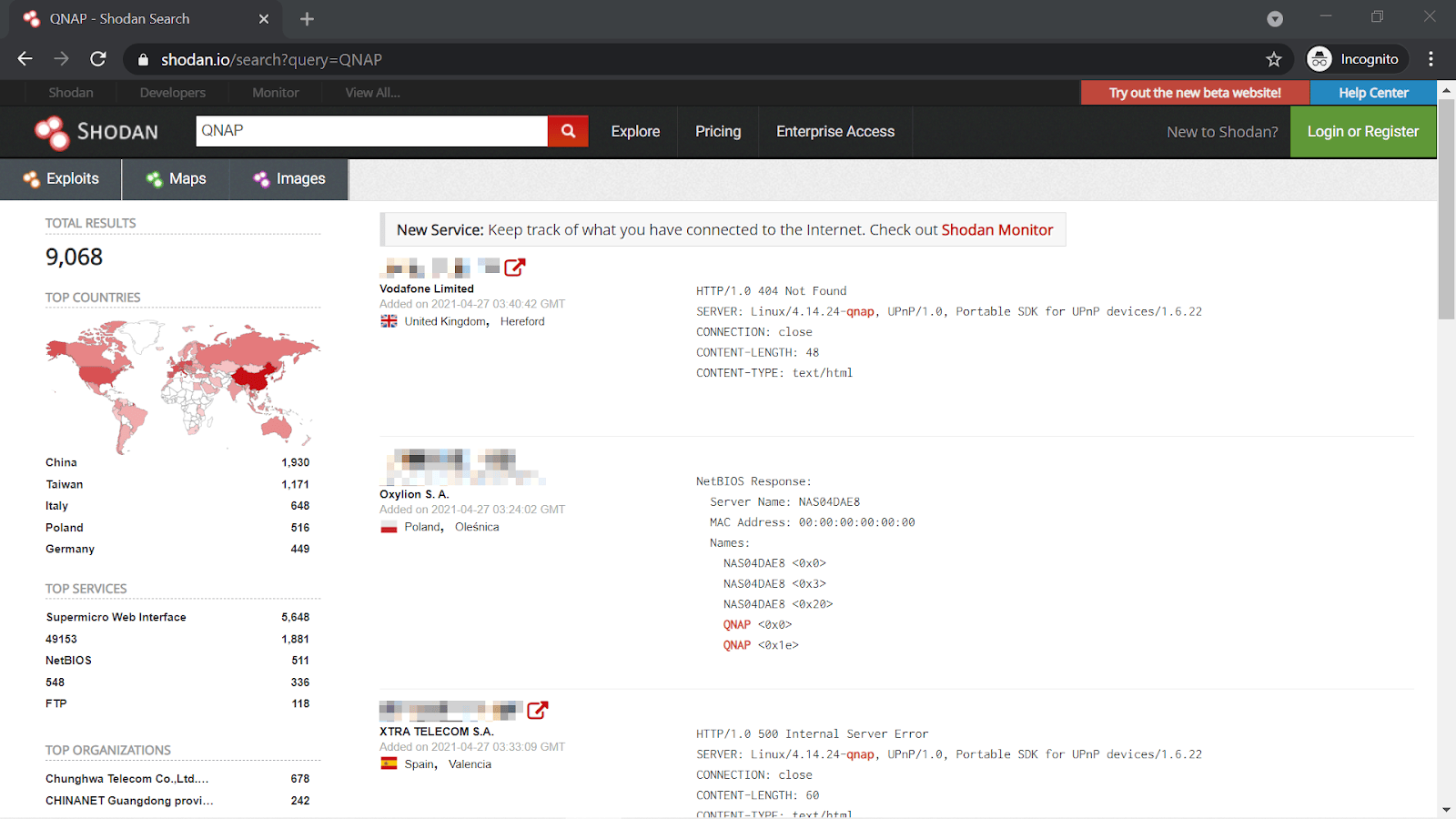Open the Developers menu item
The height and width of the screenshot is (819, 1456).
(x=173, y=93)
